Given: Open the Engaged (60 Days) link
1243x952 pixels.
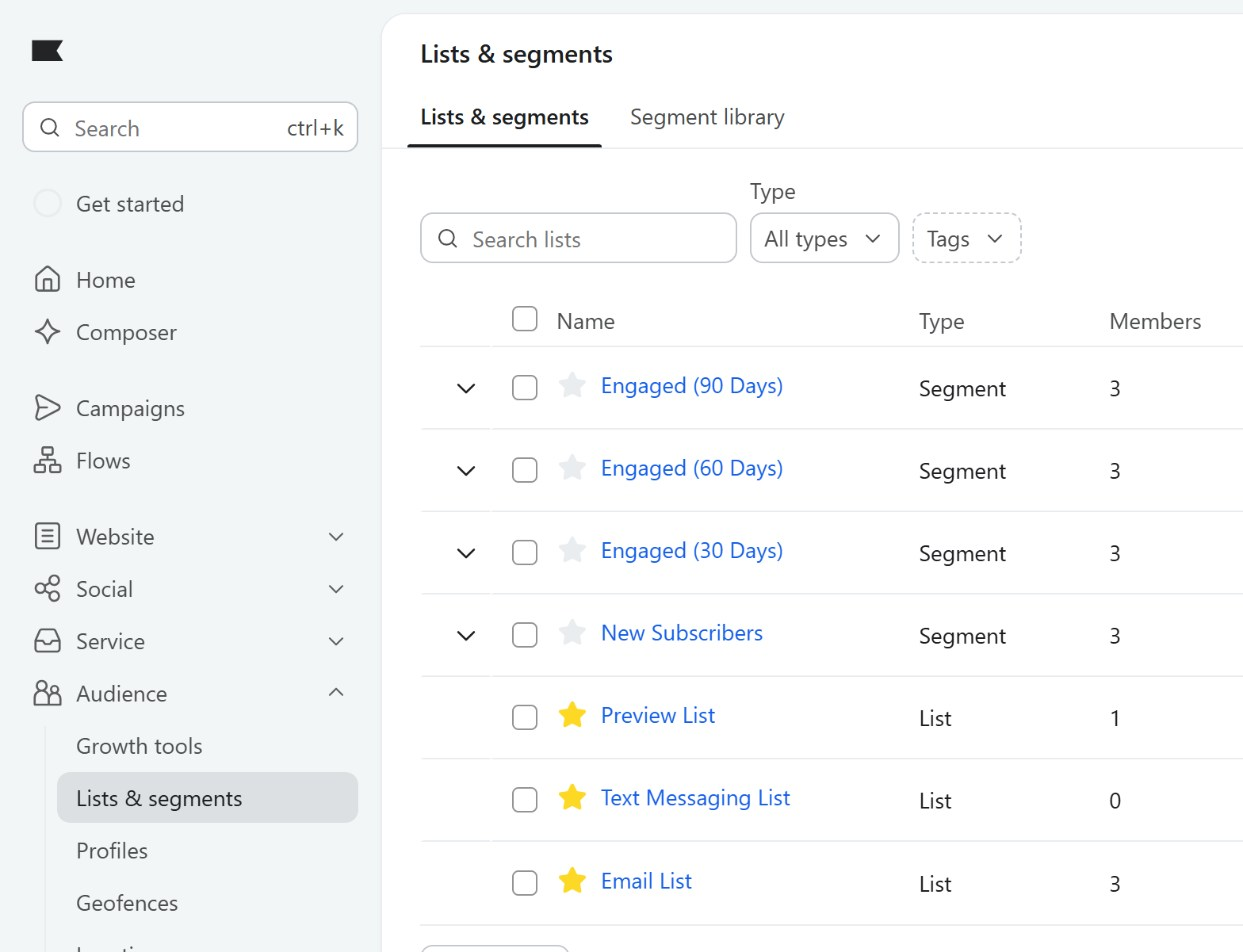Looking at the screenshot, I should [x=692, y=468].
